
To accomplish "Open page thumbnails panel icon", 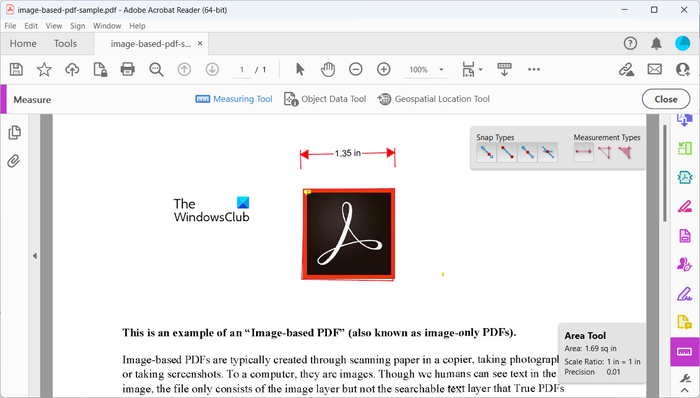I will tap(14, 133).
